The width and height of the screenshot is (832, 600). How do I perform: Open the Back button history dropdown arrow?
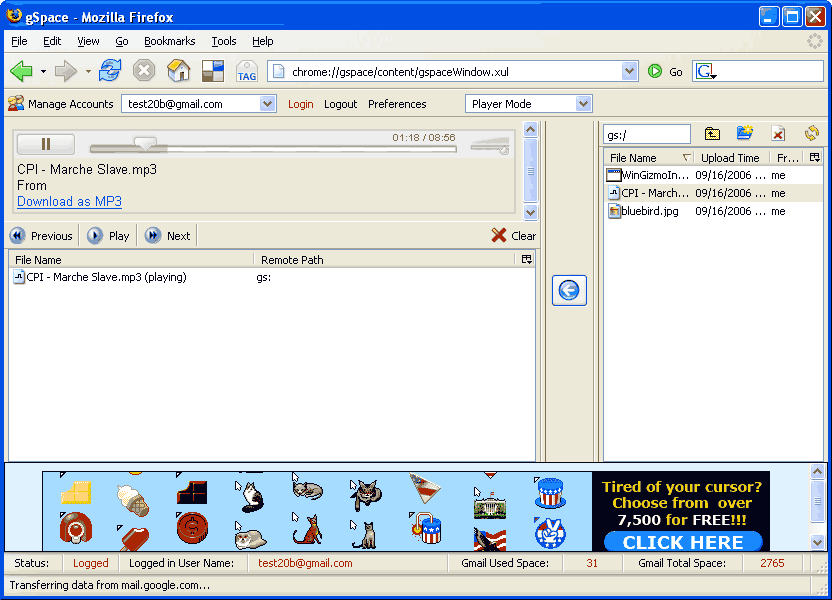pos(44,71)
